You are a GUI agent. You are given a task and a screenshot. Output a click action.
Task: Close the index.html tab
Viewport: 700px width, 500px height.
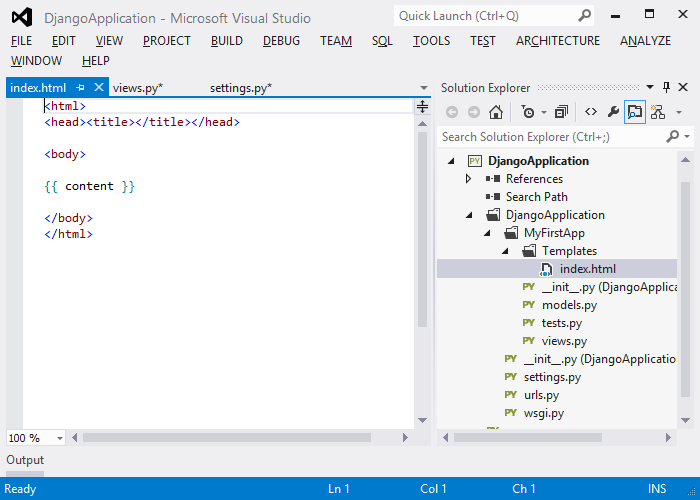pyautogui.click(x=99, y=87)
